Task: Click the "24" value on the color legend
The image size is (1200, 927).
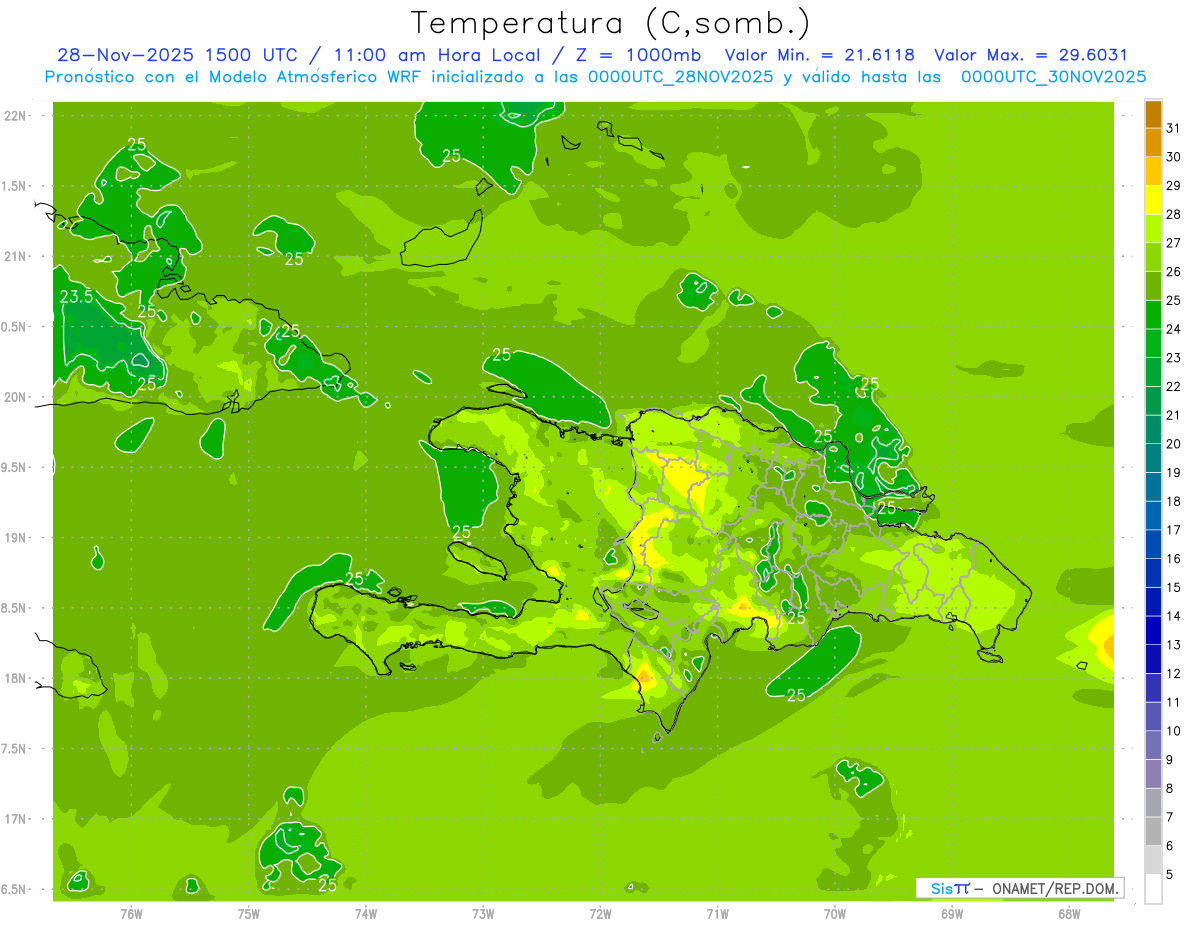Action: click(x=1174, y=329)
